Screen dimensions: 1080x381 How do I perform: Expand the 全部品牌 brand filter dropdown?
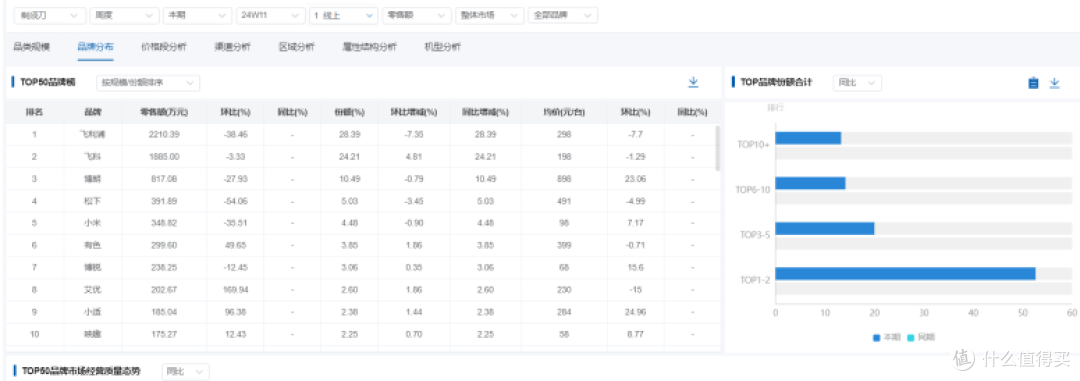562,15
